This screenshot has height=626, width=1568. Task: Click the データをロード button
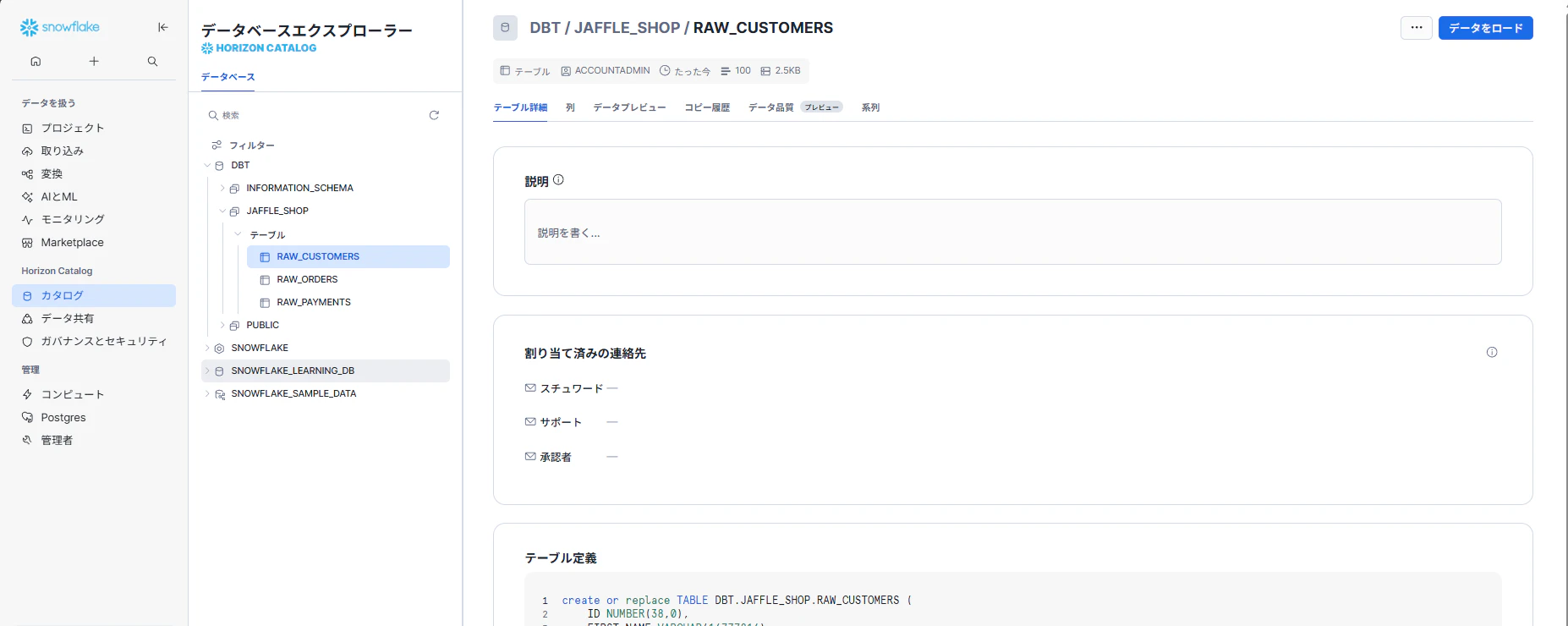coord(1485,28)
